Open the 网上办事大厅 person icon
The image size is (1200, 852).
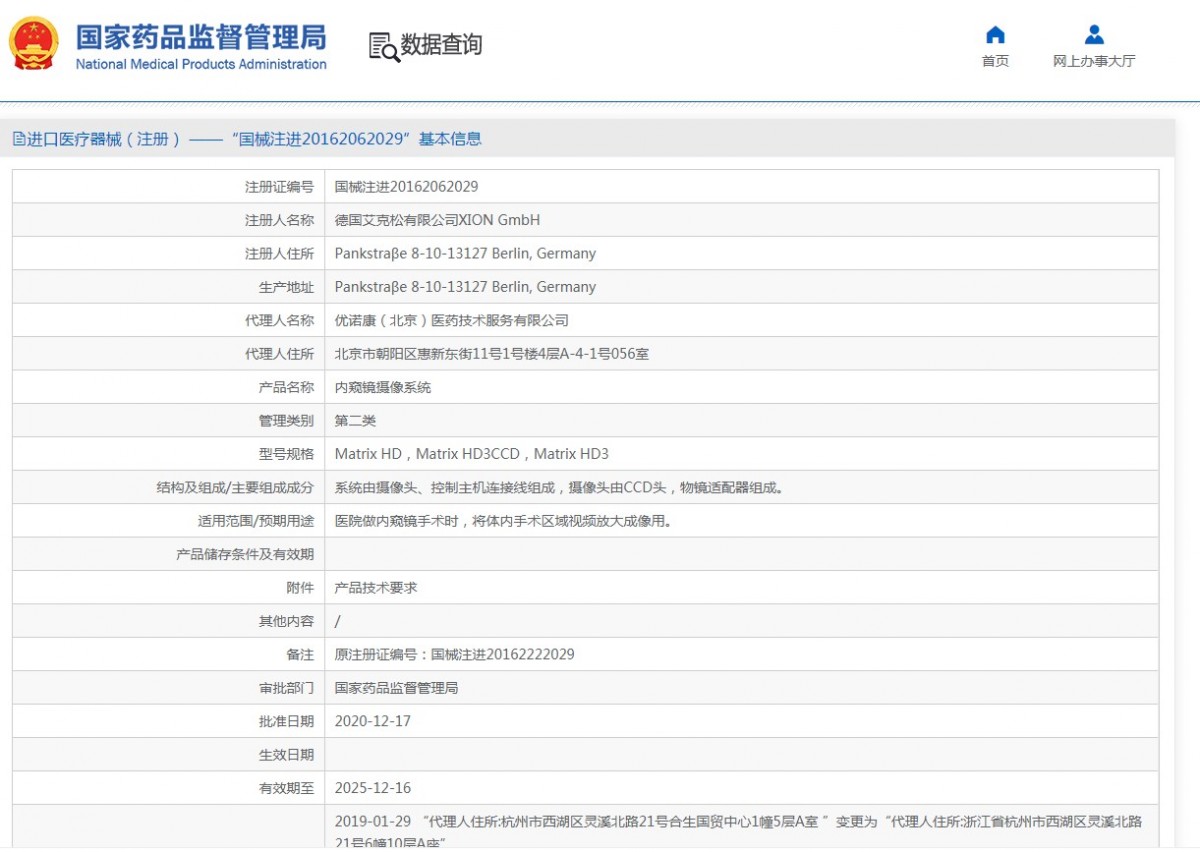1094,35
